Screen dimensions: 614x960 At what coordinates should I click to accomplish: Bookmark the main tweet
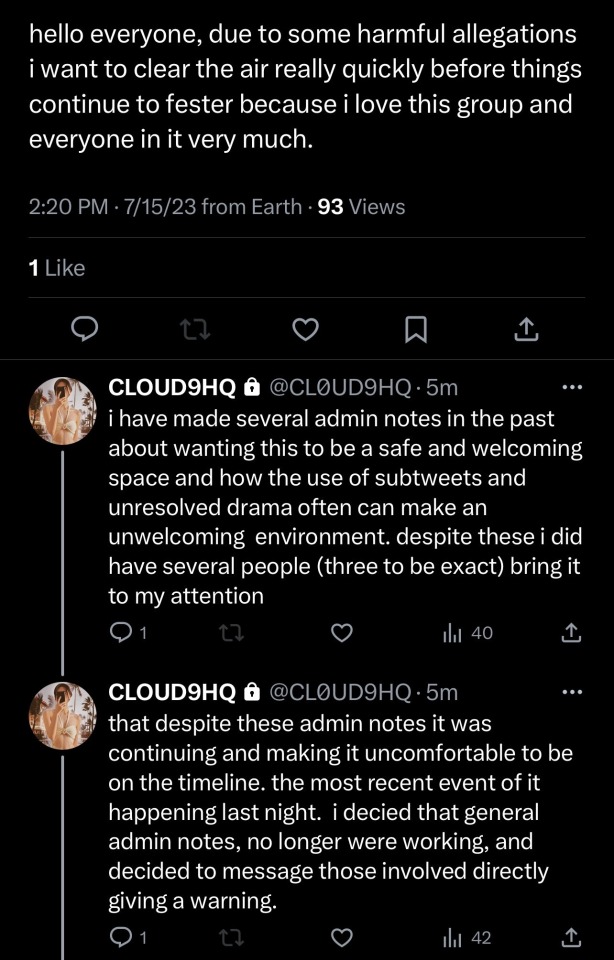416,328
